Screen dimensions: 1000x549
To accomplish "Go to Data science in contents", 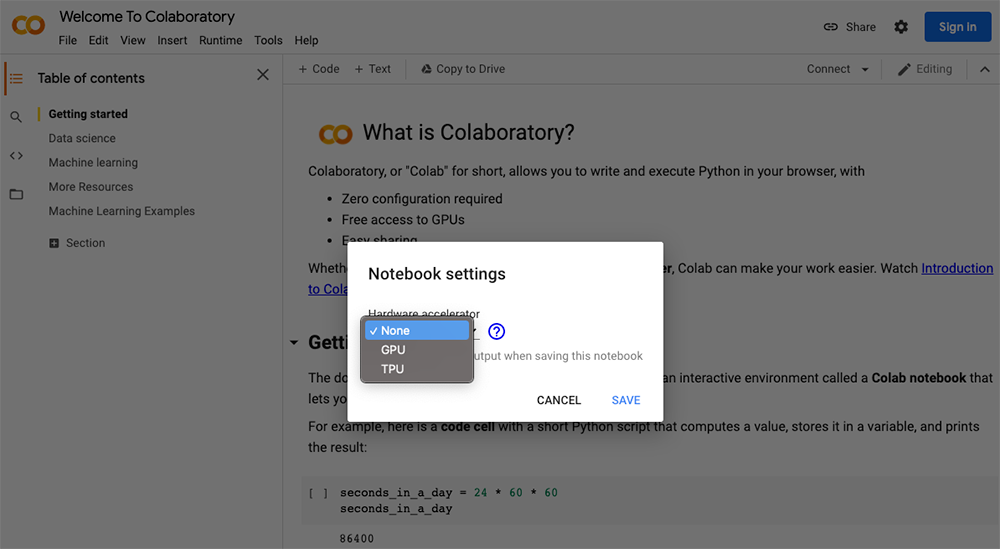I will (82, 138).
